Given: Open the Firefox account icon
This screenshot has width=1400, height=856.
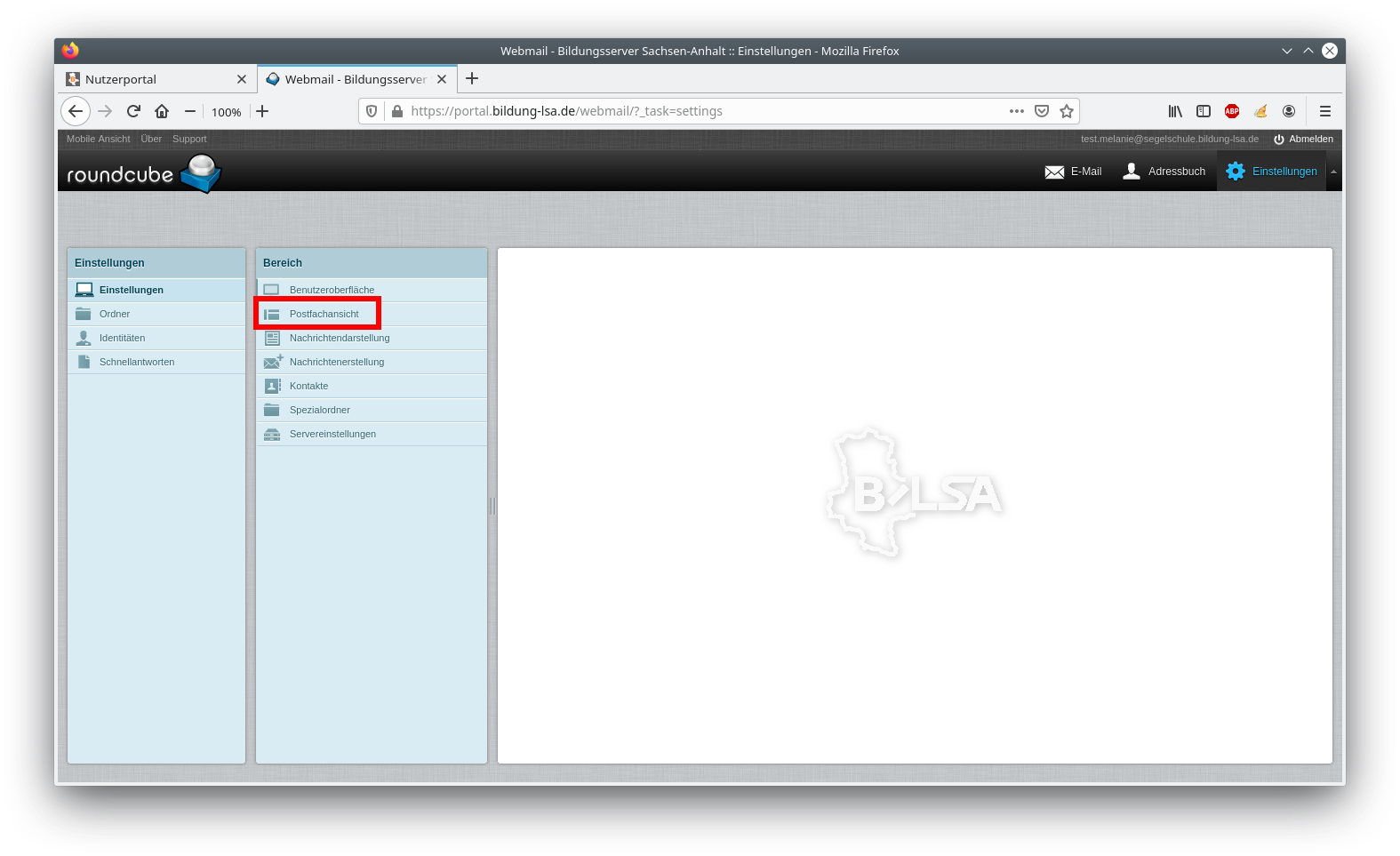Looking at the screenshot, I should [1289, 111].
